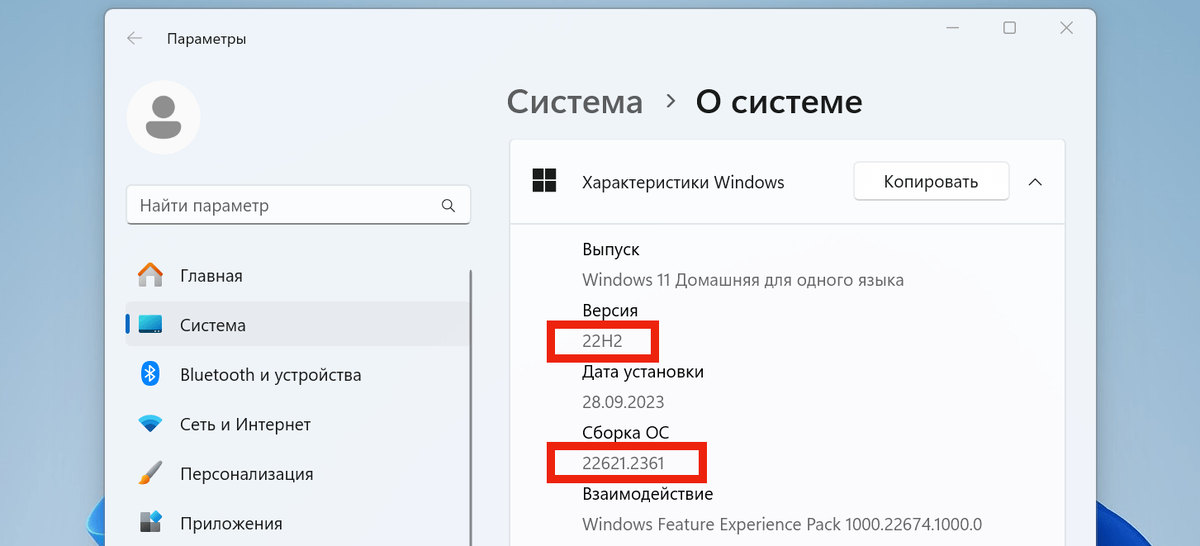Click the Выпуск label
Screen dimensions: 1200x546
[611, 249]
